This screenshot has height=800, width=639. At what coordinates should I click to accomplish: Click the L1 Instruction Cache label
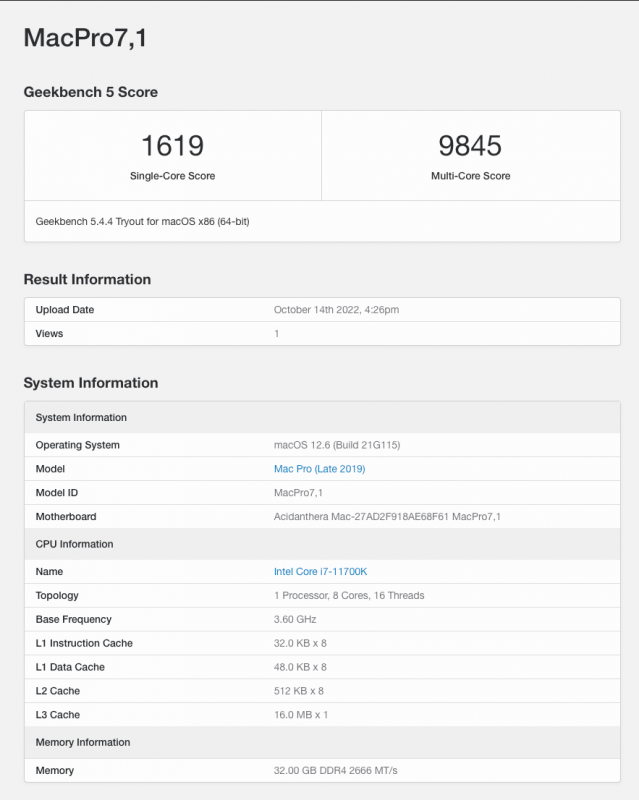click(84, 644)
